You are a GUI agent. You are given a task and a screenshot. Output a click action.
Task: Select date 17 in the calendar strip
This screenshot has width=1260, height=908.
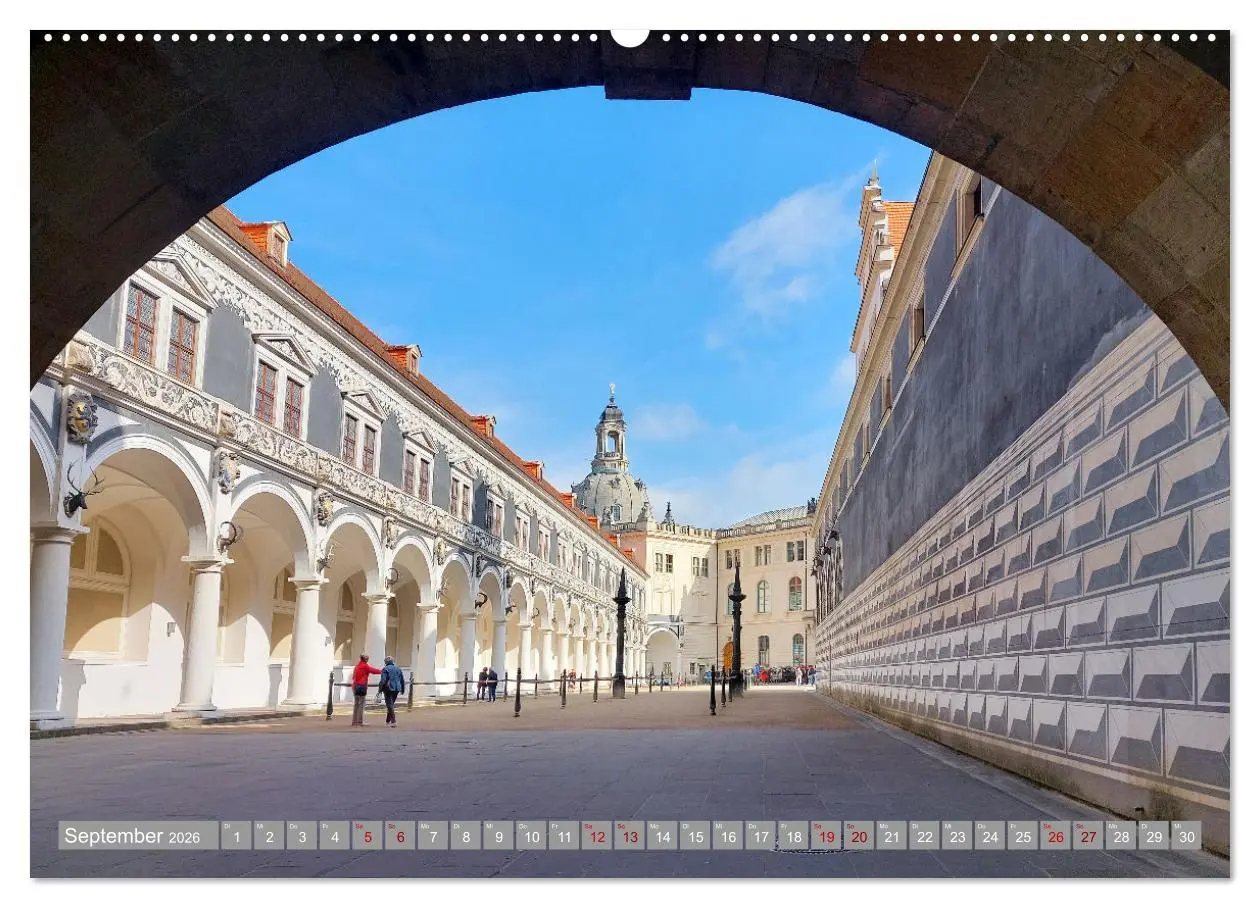click(760, 836)
